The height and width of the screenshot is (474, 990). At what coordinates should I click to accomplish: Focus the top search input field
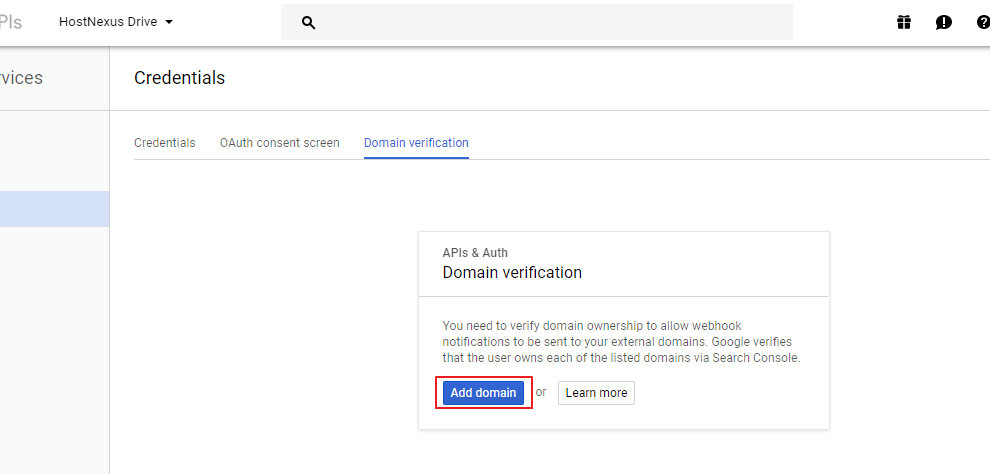[x=537, y=23]
